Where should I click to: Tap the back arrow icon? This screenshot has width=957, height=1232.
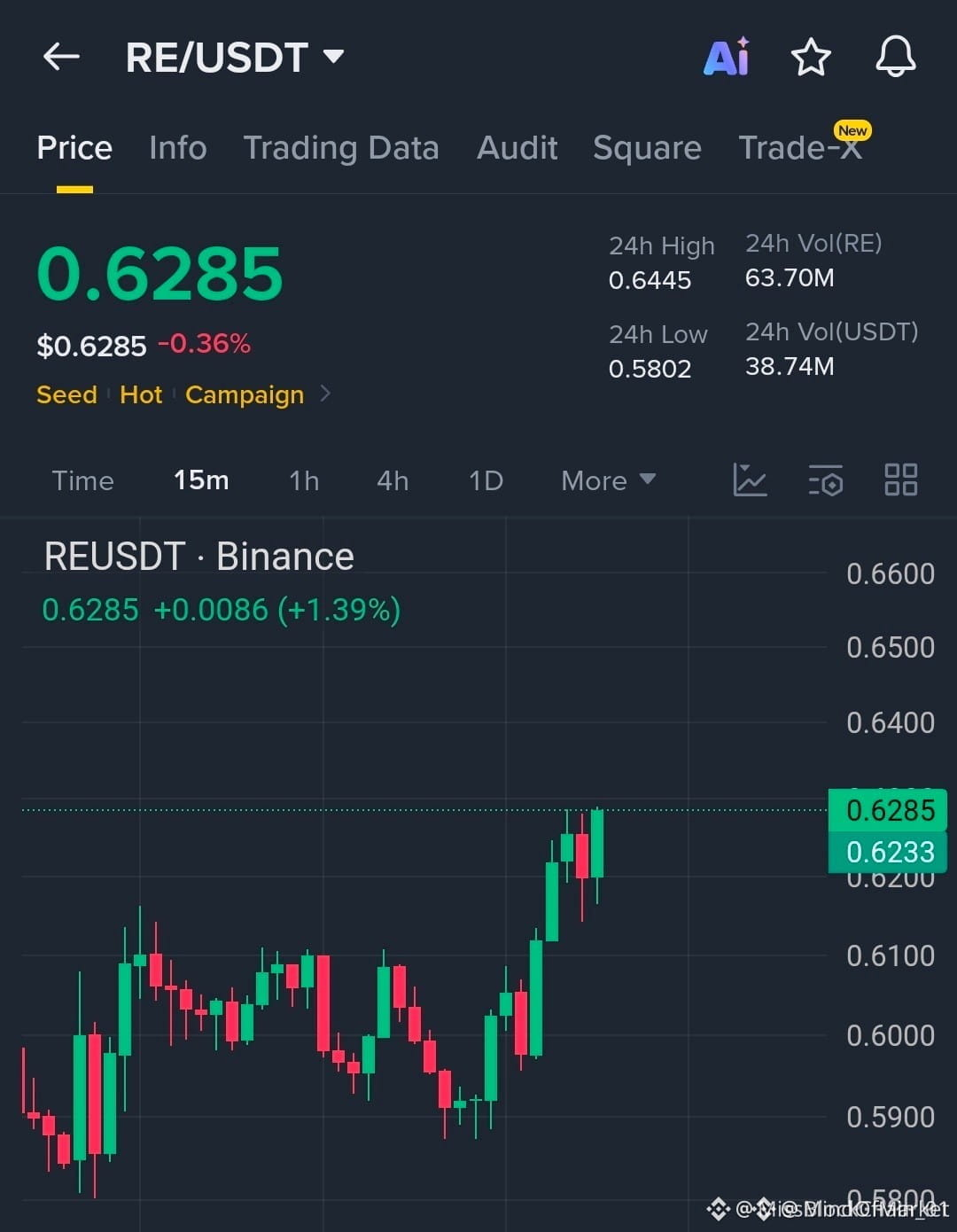coord(61,58)
